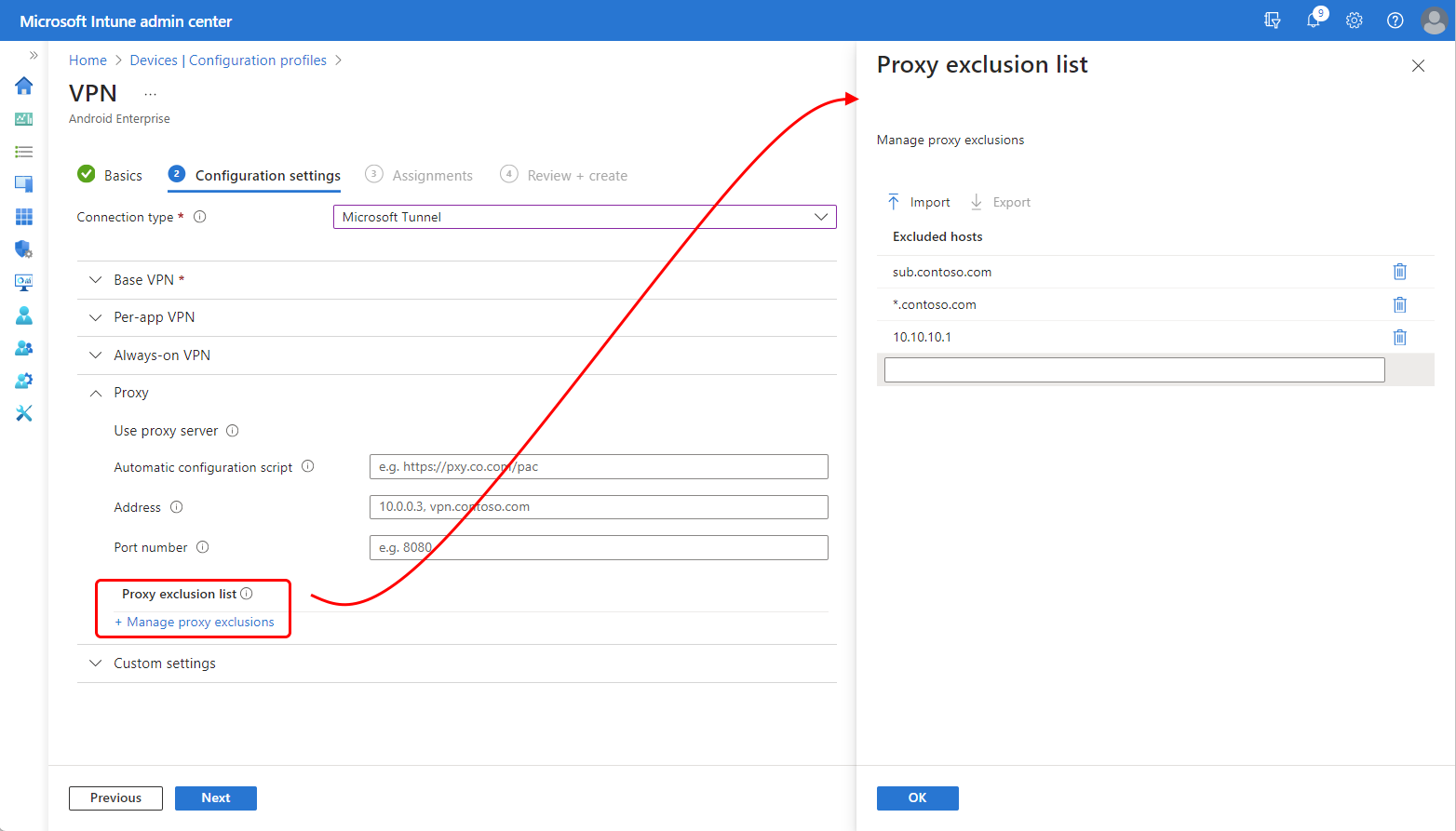Screen dimensions: 1456x831
Task: Open the Devices icon in sidebar
Action: 24,184
